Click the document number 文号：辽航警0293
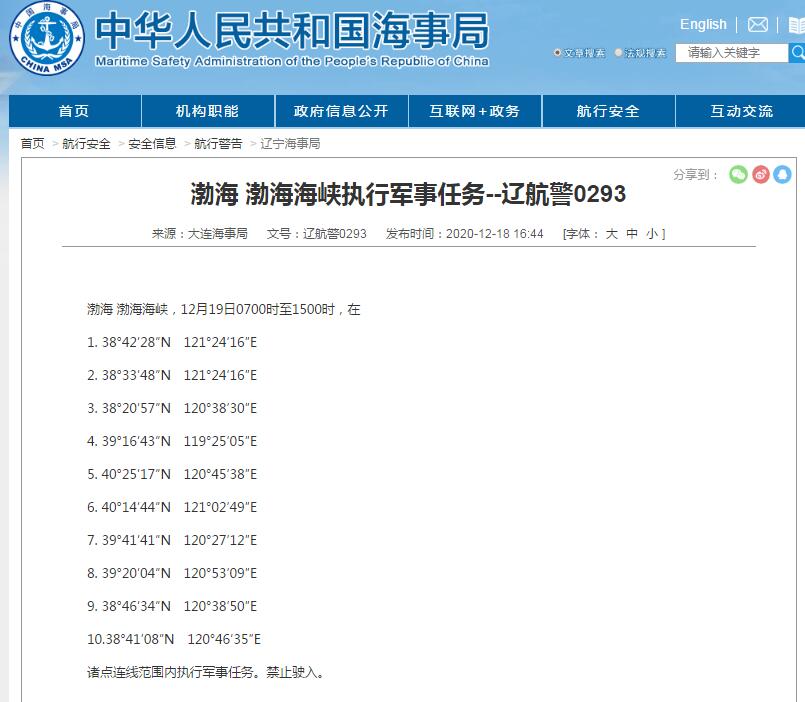 coord(317,234)
